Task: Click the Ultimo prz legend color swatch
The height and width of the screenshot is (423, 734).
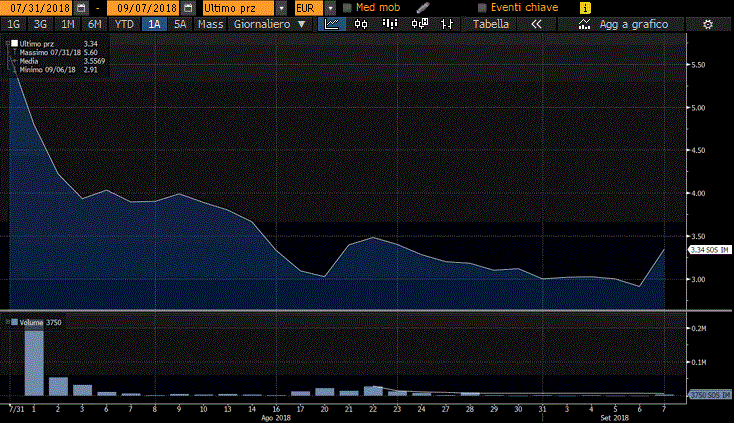Action: [x=14, y=44]
